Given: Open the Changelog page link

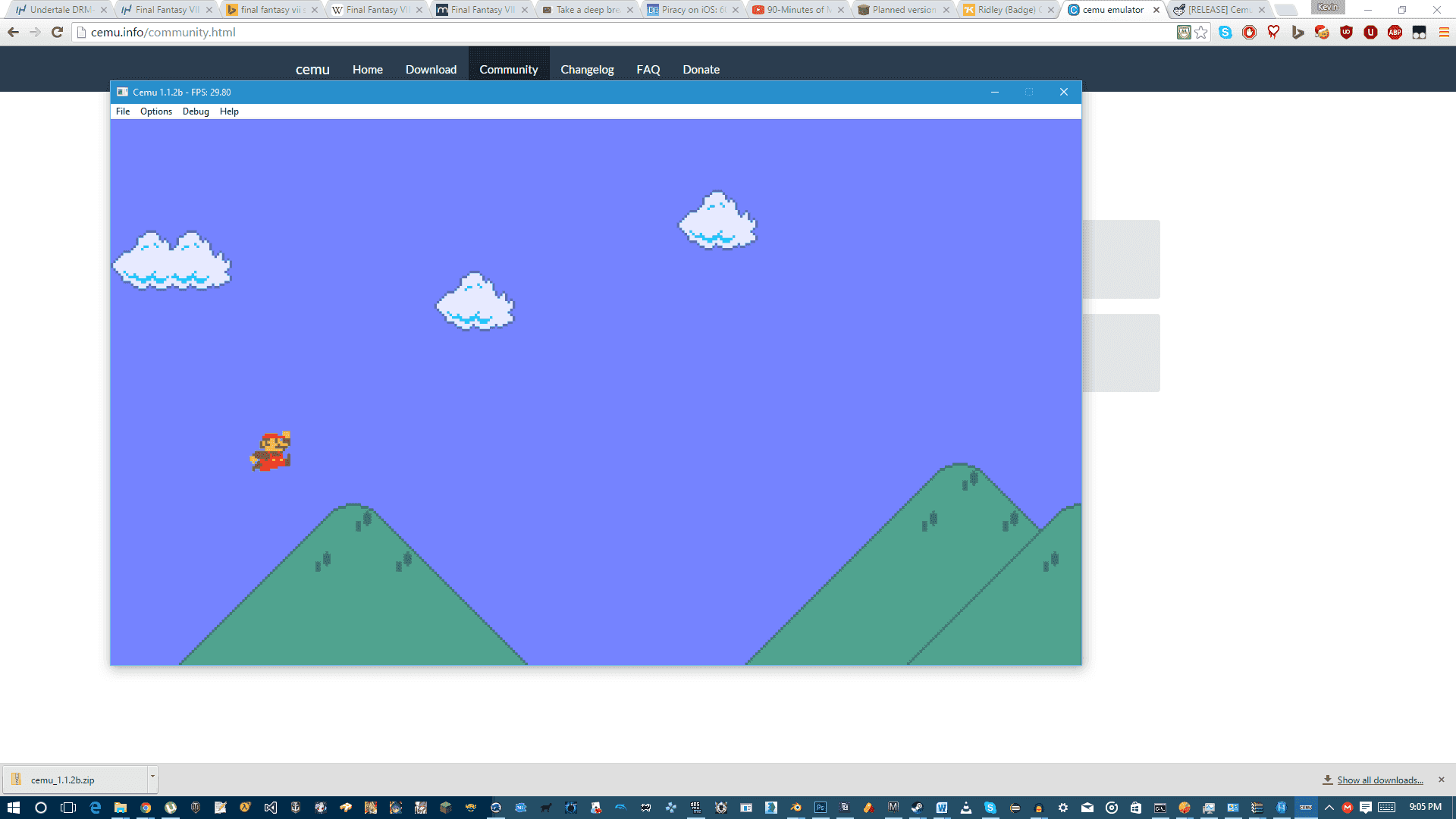Looking at the screenshot, I should click(x=588, y=70).
